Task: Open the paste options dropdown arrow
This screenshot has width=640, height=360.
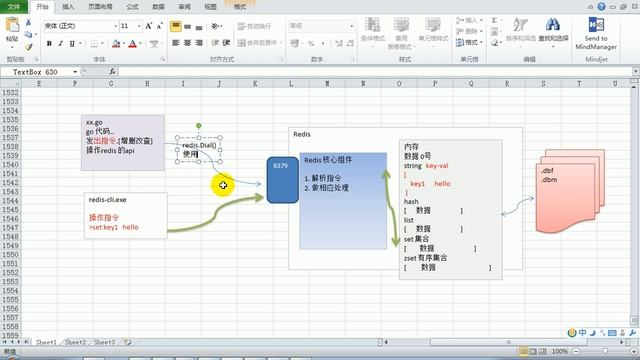Action: click(x=12, y=47)
